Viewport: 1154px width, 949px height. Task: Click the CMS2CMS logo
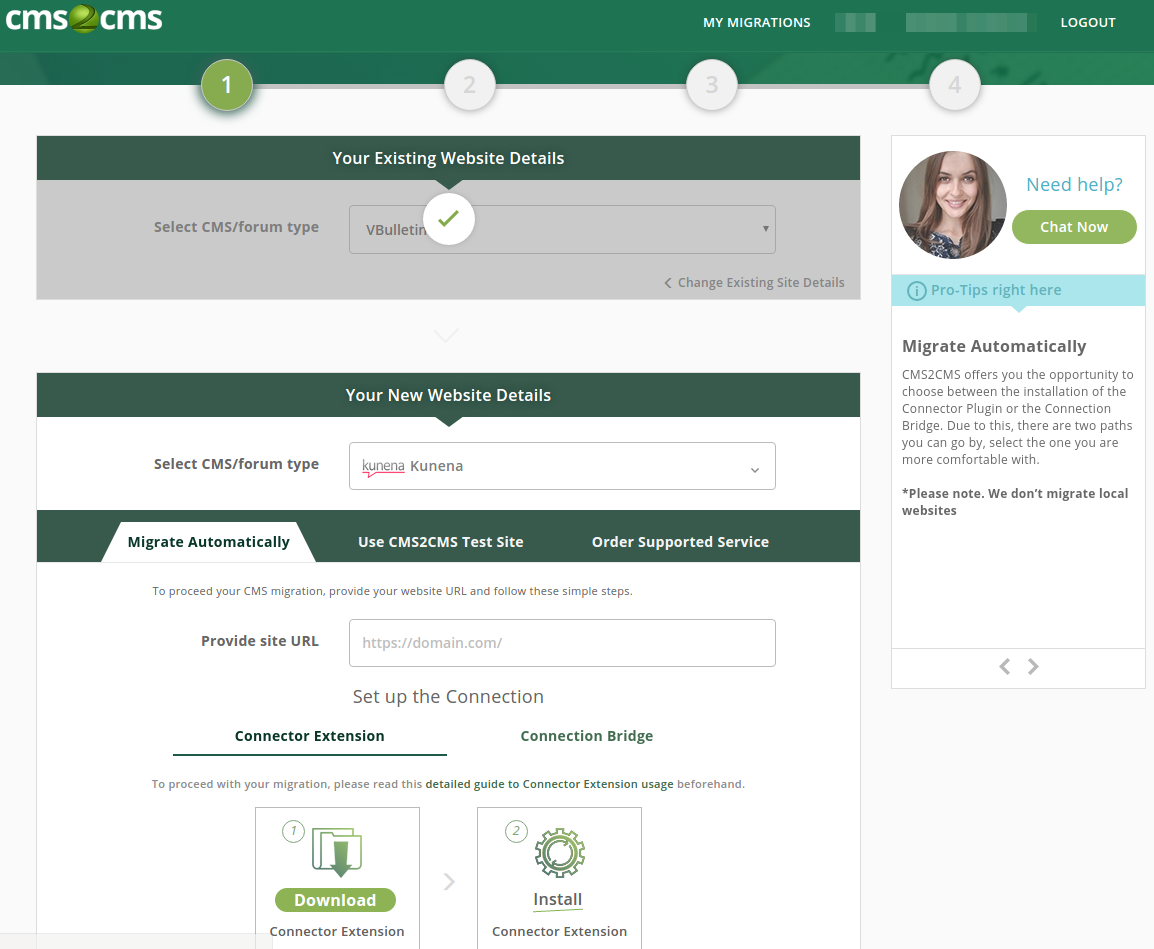(x=83, y=18)
